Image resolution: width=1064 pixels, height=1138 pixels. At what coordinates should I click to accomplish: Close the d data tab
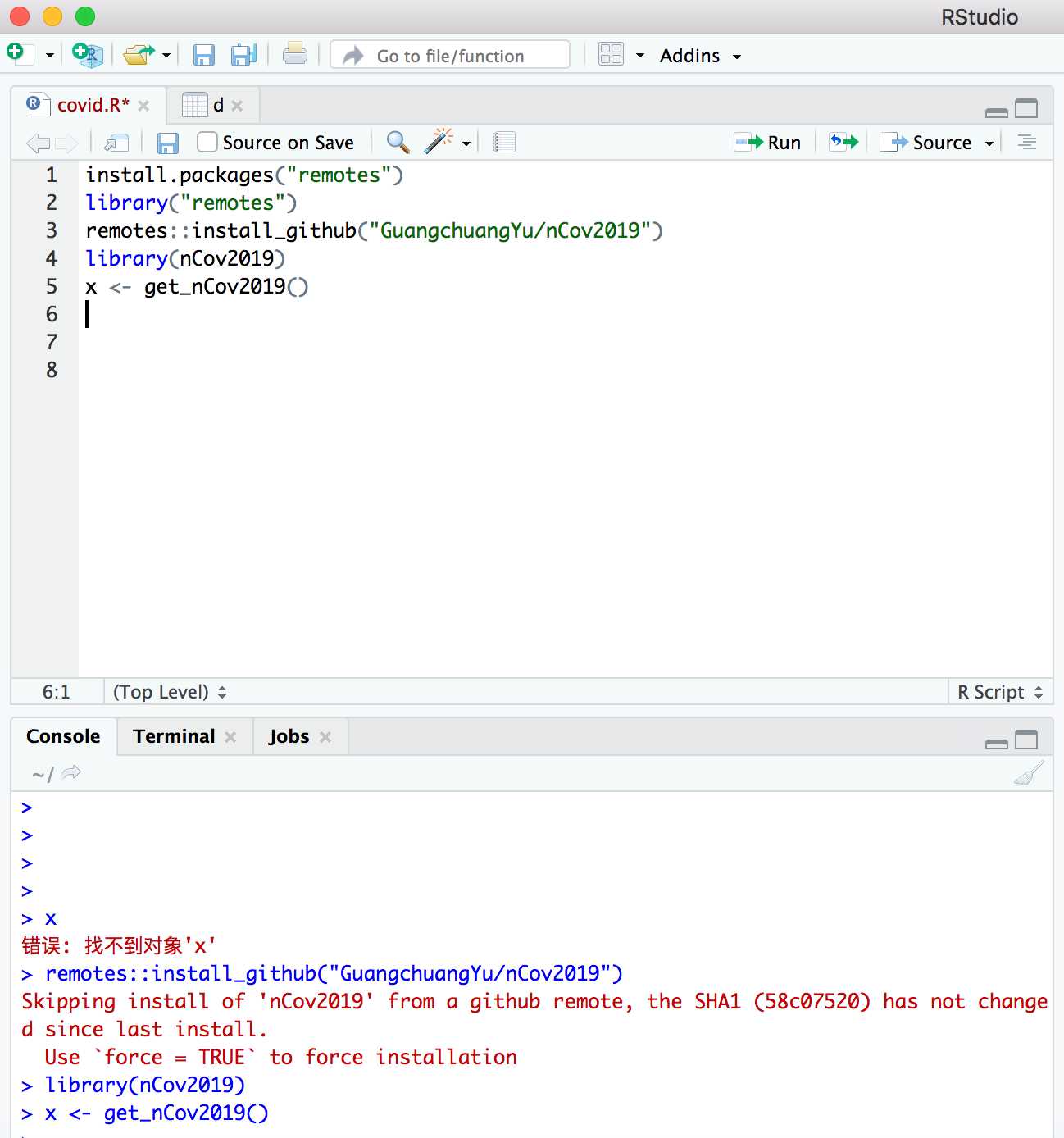pos(237,106)
